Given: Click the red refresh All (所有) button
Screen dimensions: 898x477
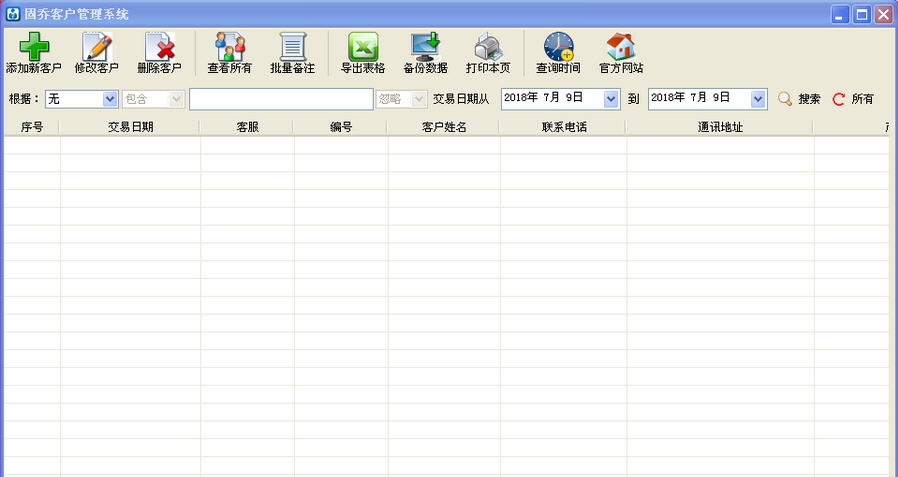Looking at the screenshot, I should click(853, 99).
